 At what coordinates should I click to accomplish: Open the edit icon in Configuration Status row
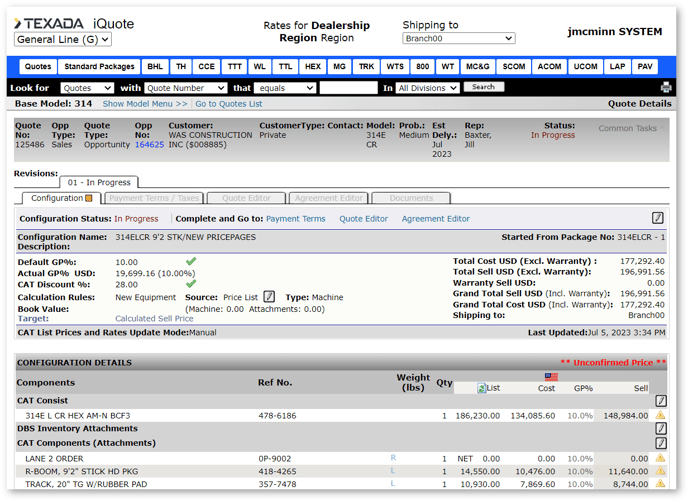pyautogui.click(x=657, y=218)
